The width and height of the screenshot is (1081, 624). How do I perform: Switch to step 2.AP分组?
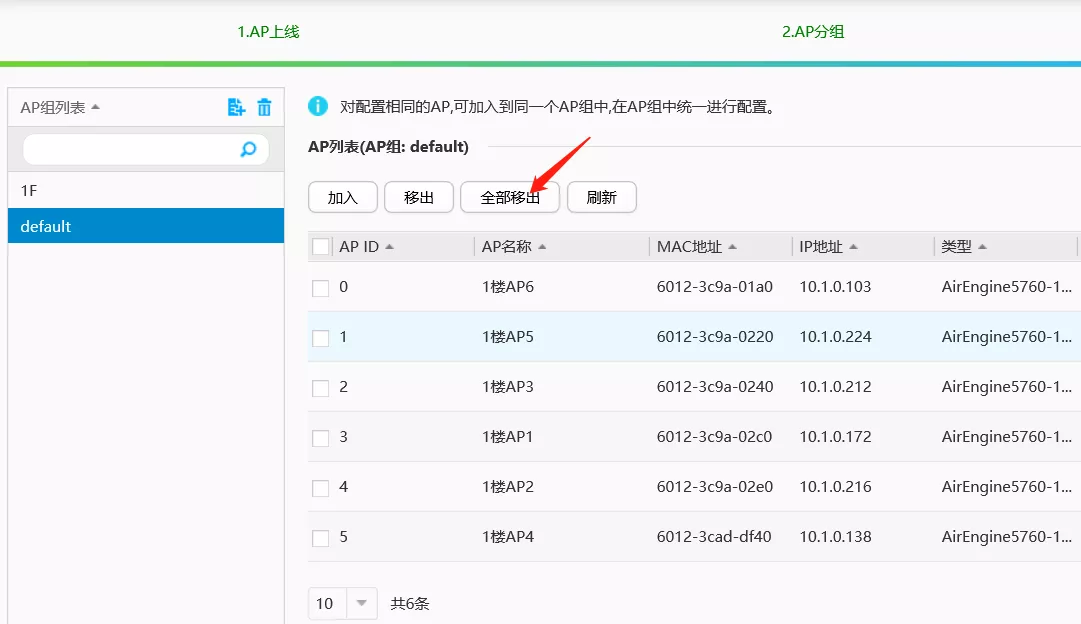pyautogui.click(x=813, y=32)
